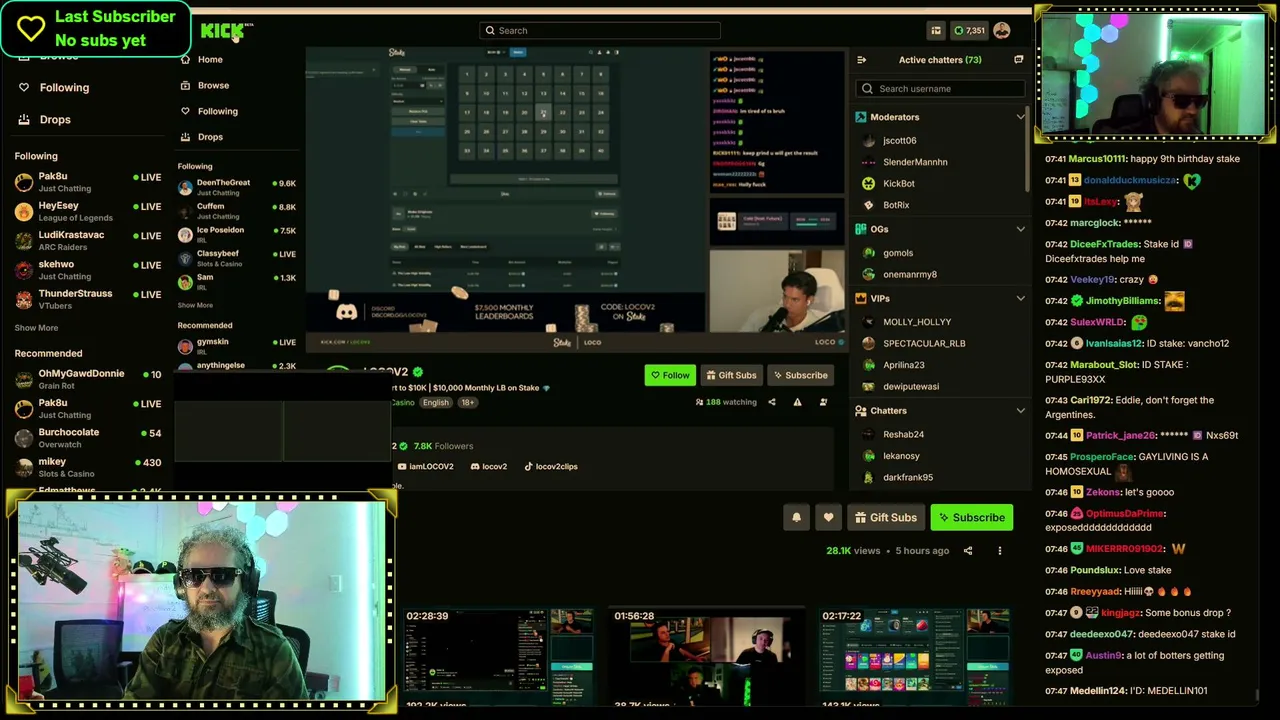The width and height of the screenshot is (1280, 720).
Task: Open the skehwo channel row
Action: point(88,270)
